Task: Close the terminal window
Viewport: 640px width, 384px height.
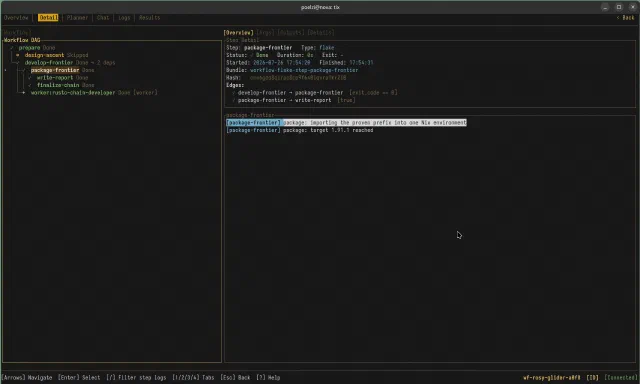Action: (x=633, y=7)
